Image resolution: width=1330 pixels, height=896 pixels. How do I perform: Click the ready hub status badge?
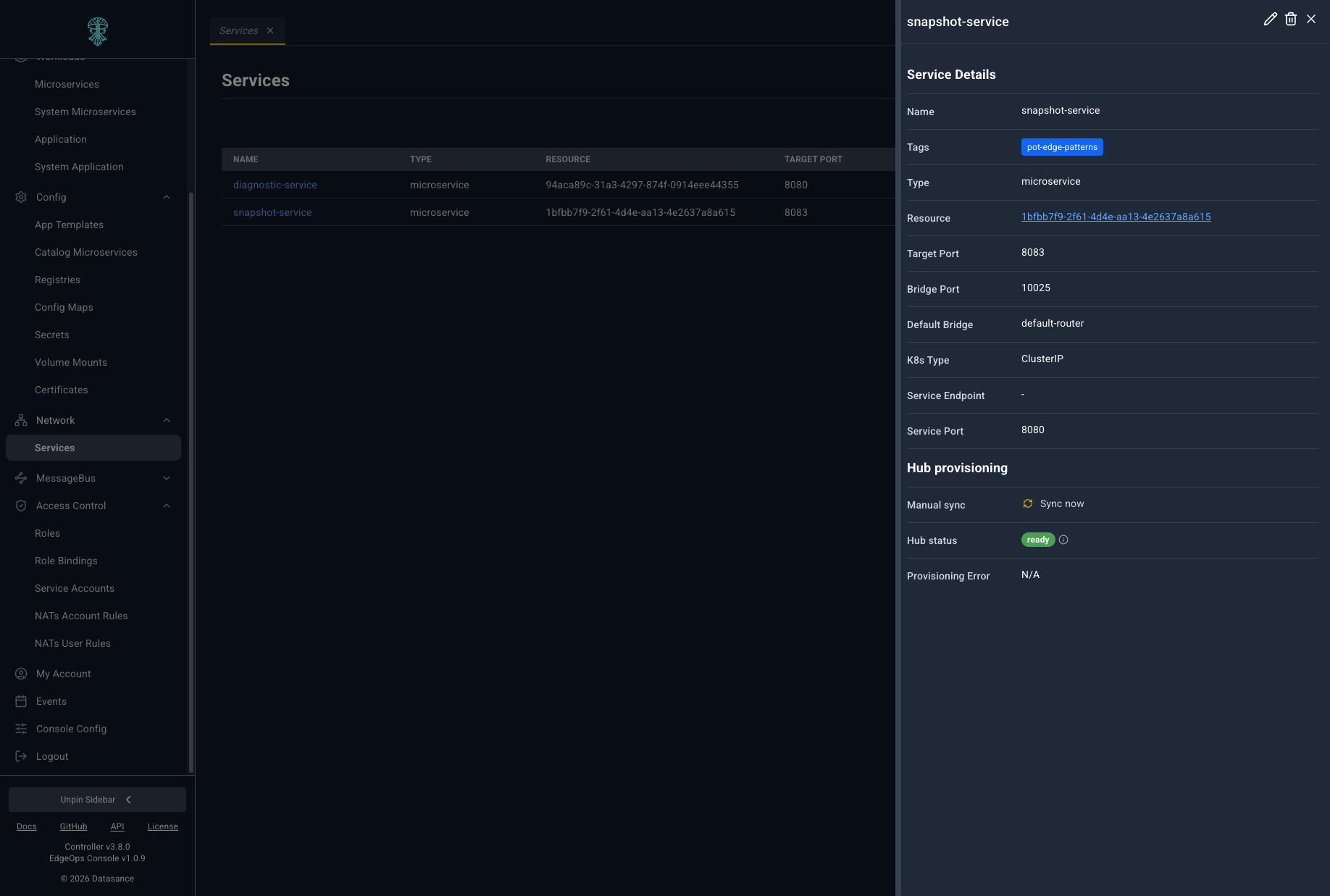[x=1038, y=540]
